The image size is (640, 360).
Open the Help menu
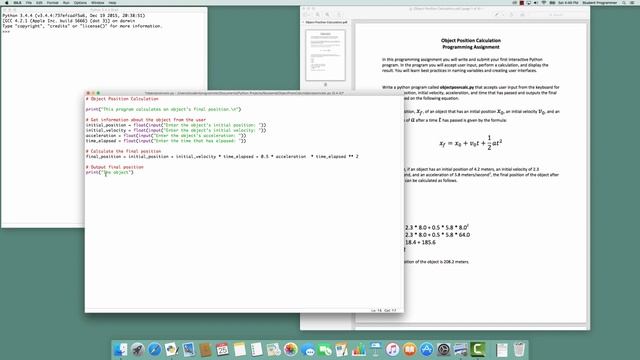(x=112, y=2)
